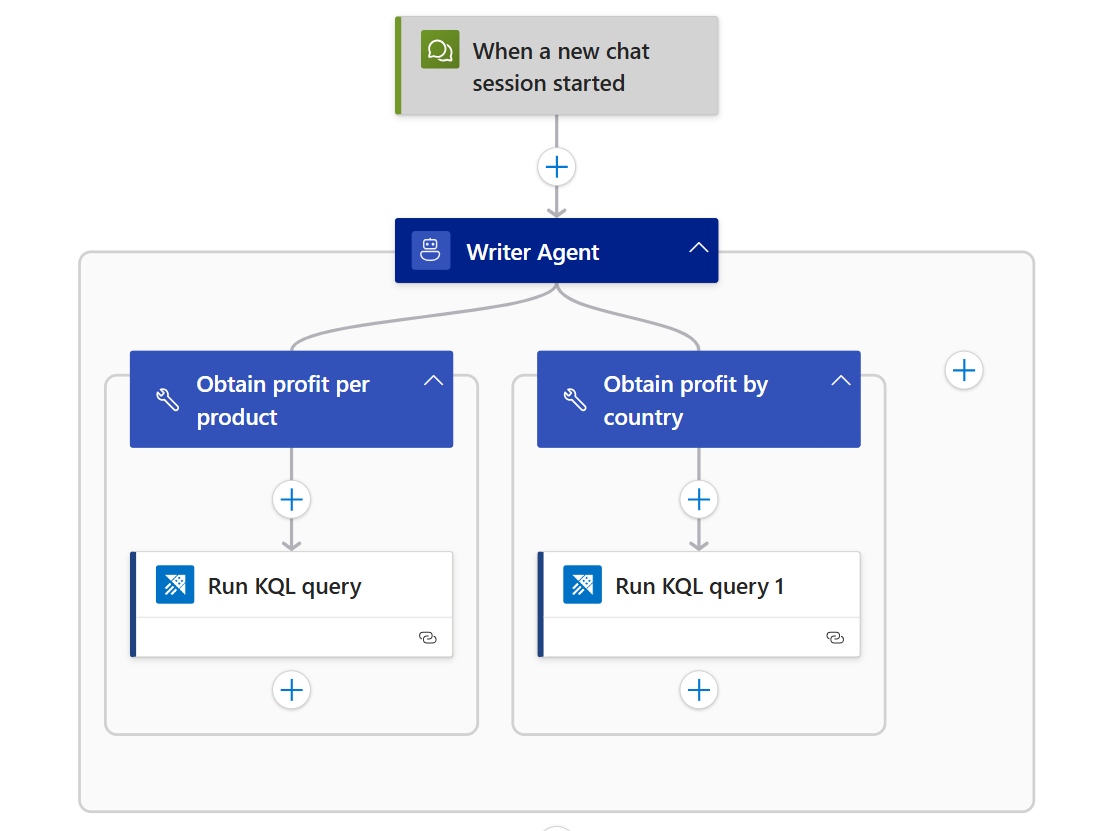
Task: Click wrench icon on Obtain profit by country
Action: coord(575,400)
